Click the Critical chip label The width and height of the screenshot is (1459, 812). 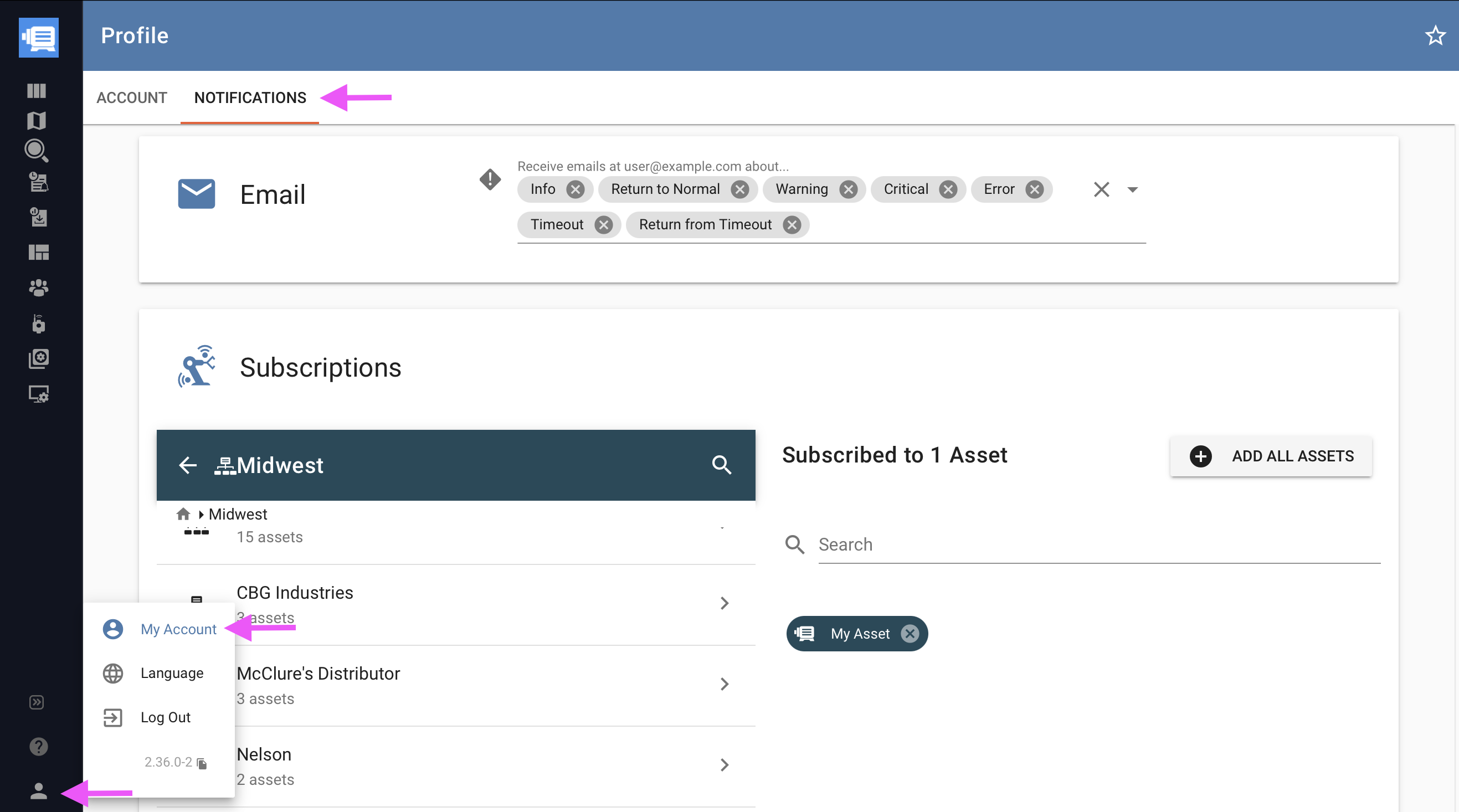pyautogui.click(x=906, y=189)
